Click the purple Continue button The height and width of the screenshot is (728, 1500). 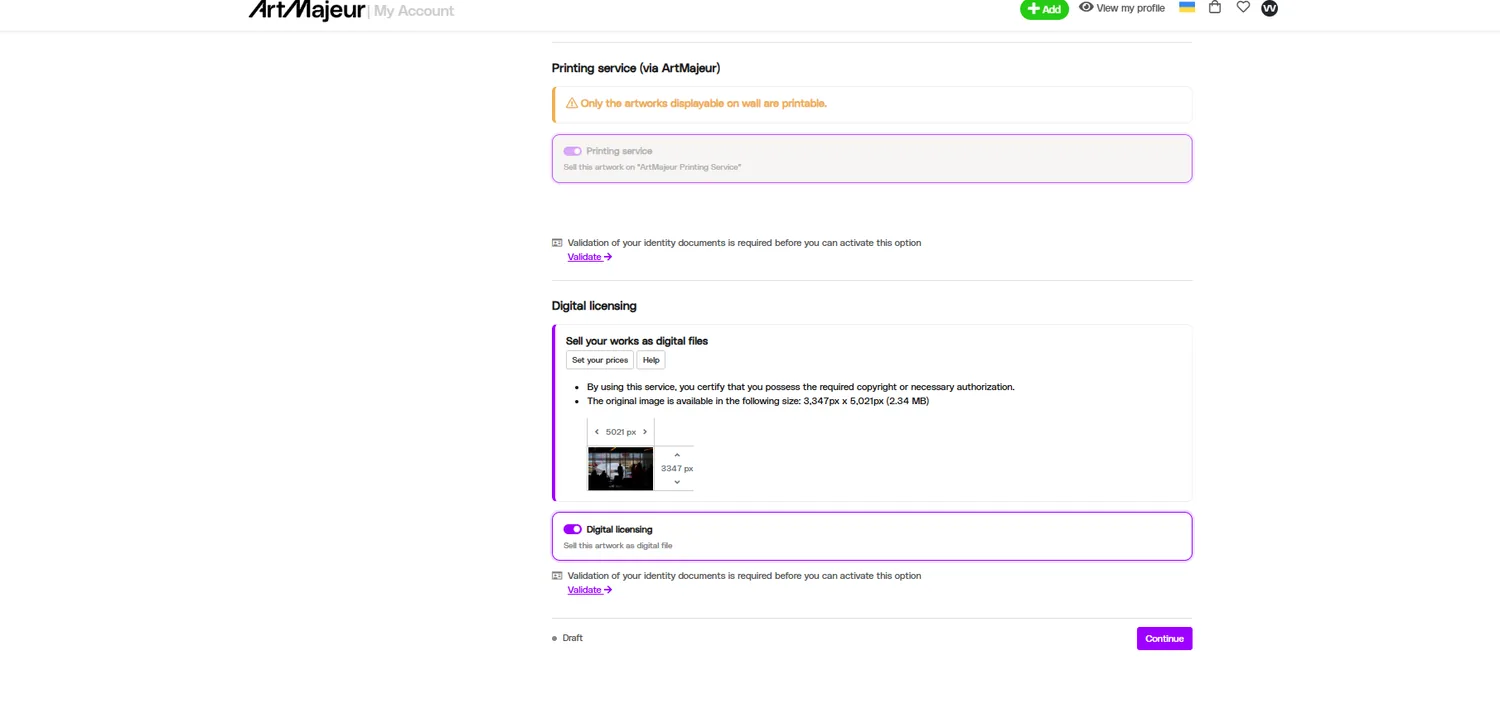coord(1164,638)
